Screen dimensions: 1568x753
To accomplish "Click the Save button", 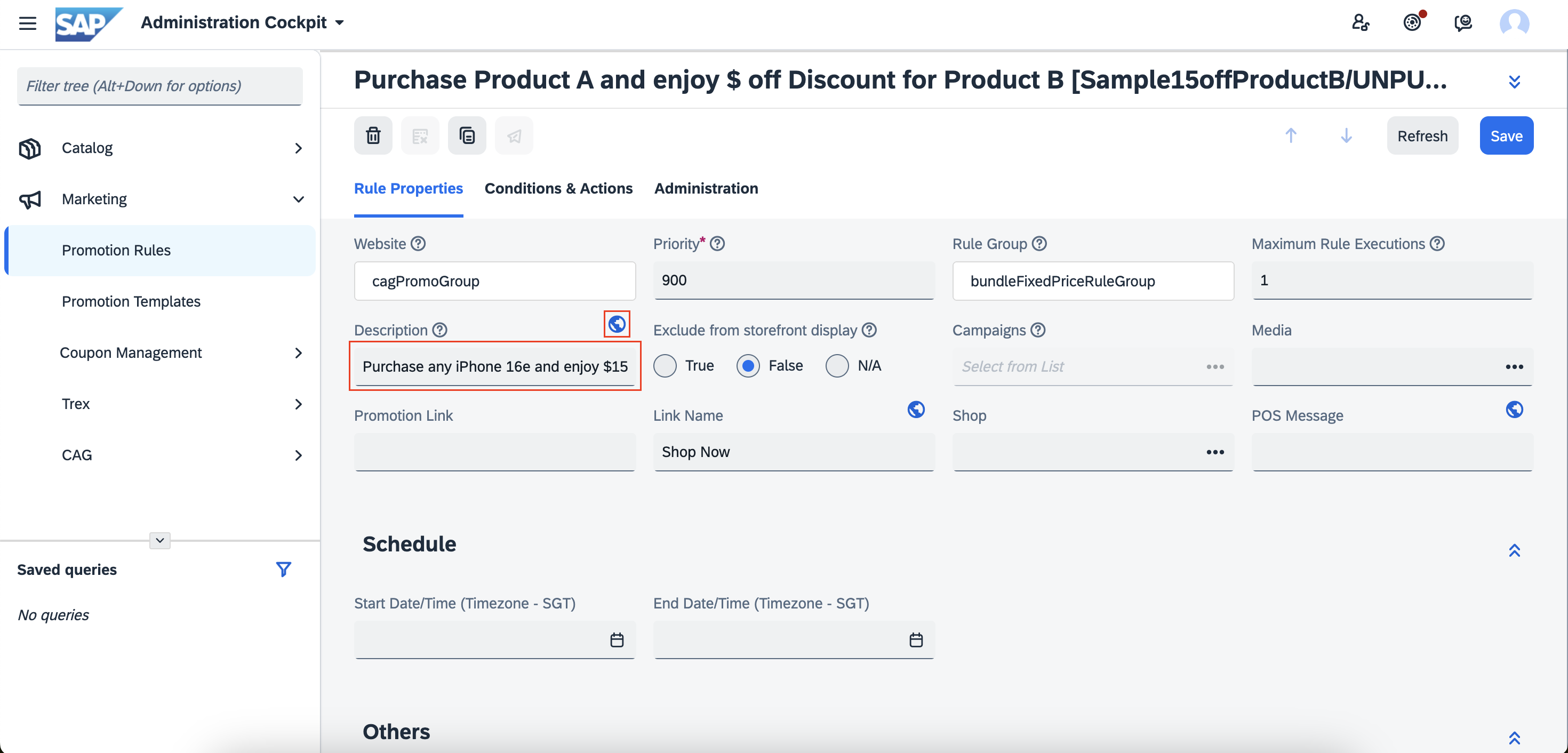I will [x=1506, y=135].
